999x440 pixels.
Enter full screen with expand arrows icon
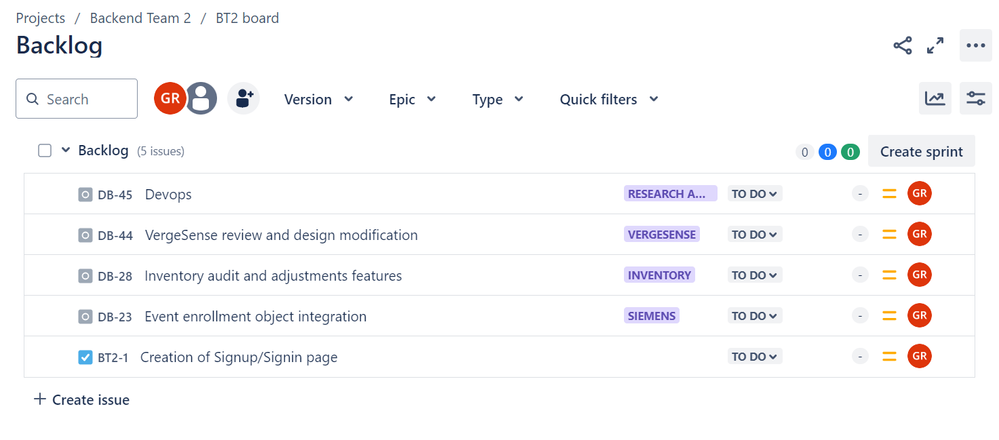[935, 46]
